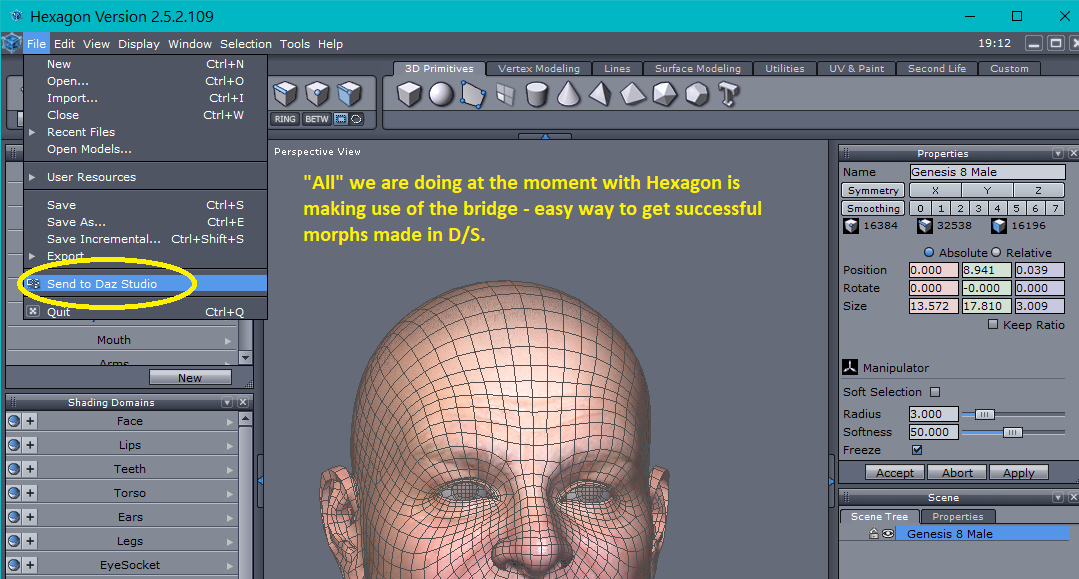Viewport: 1079px width, 579px height.
Task: Uncheck the Freeze checkbox
Action: 917,450
